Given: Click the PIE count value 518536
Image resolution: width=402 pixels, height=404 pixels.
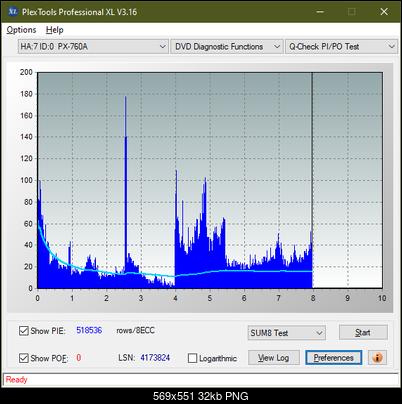Looking at the screenshot, I should tap(89, 330).
